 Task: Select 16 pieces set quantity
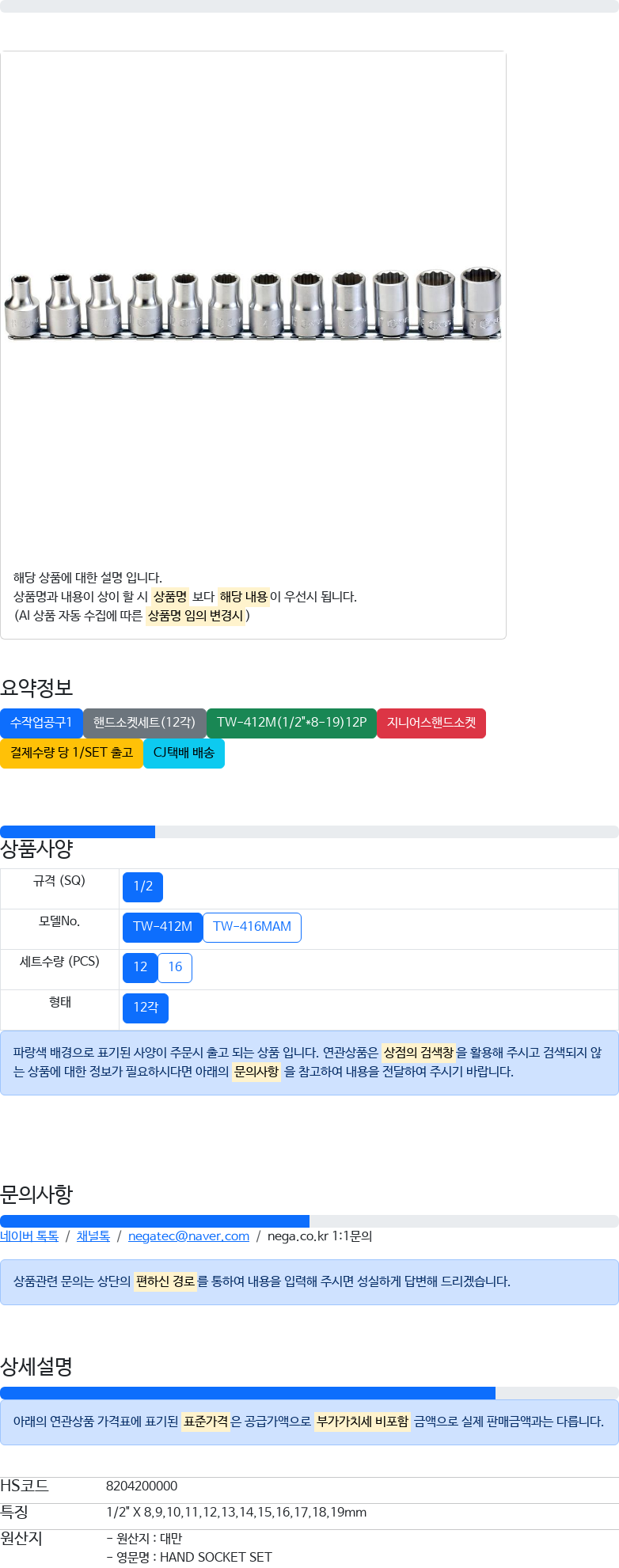click(175, 967)
